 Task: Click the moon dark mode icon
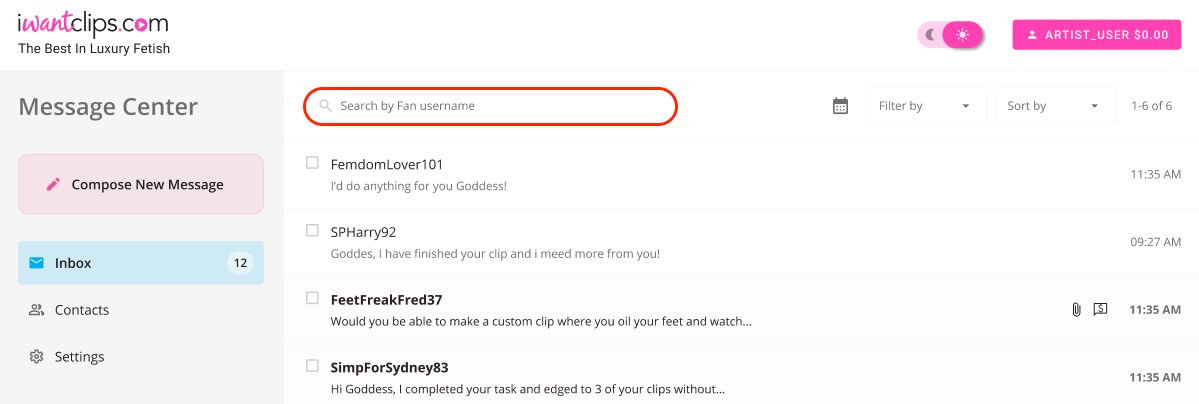point(931,34)
